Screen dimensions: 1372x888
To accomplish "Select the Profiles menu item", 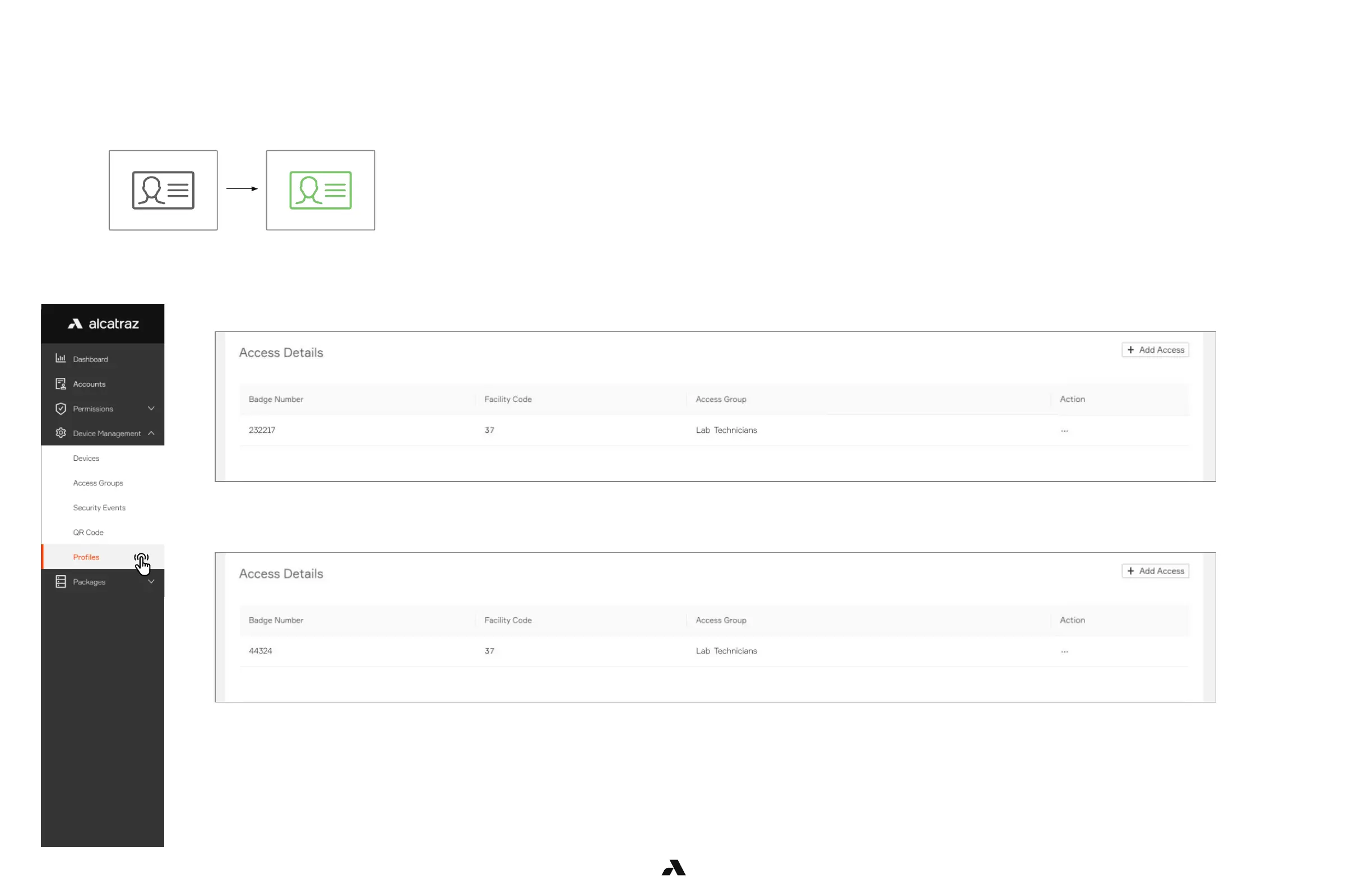I will pyautogui.click(x=86, y=558).
